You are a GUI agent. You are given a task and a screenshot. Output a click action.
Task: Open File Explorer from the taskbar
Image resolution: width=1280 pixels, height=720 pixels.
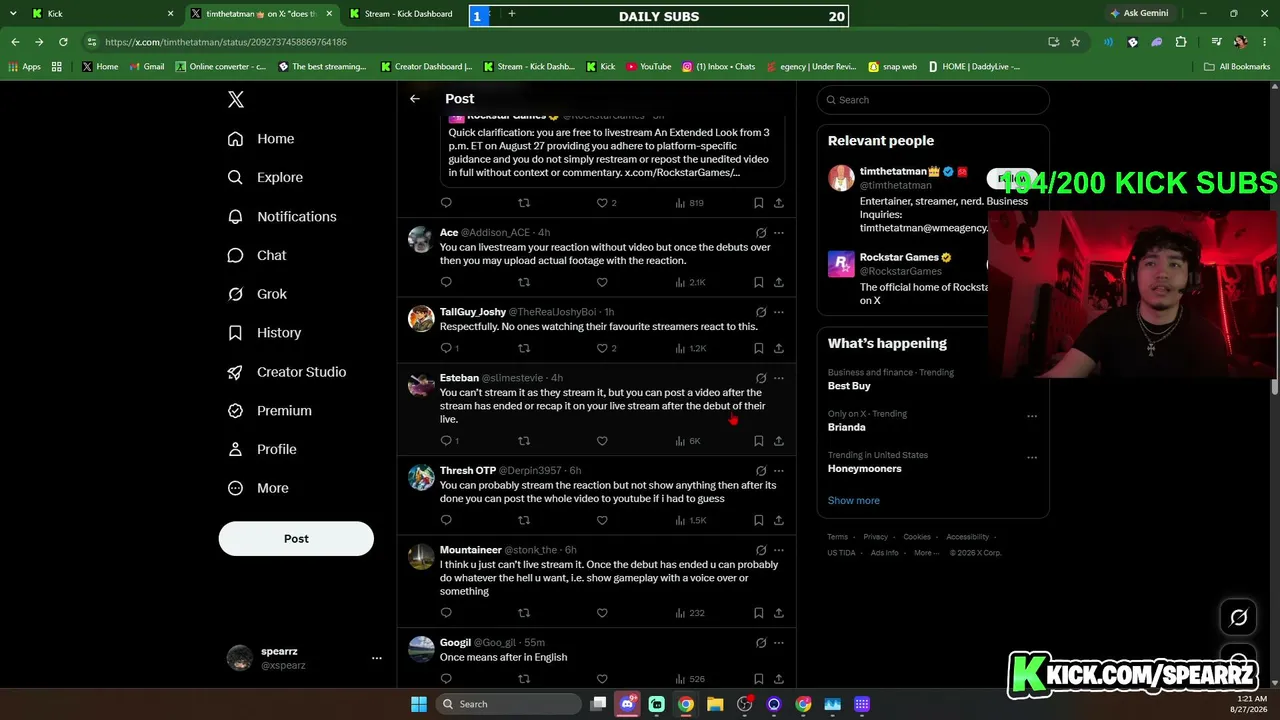pyautogui.click(x=715, y=704)
